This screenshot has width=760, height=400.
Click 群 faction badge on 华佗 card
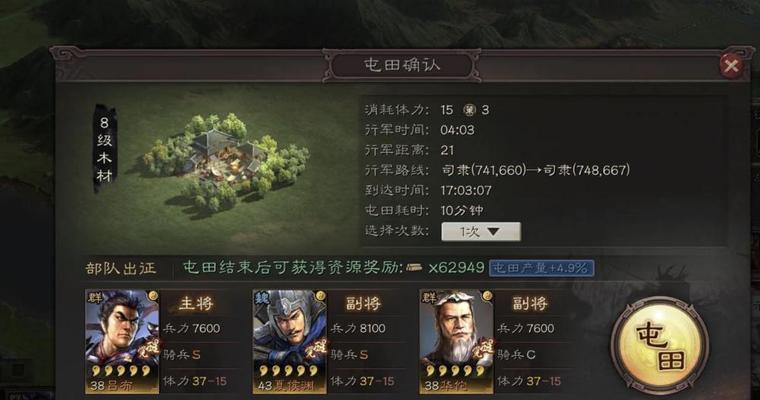tap(428, 297)
